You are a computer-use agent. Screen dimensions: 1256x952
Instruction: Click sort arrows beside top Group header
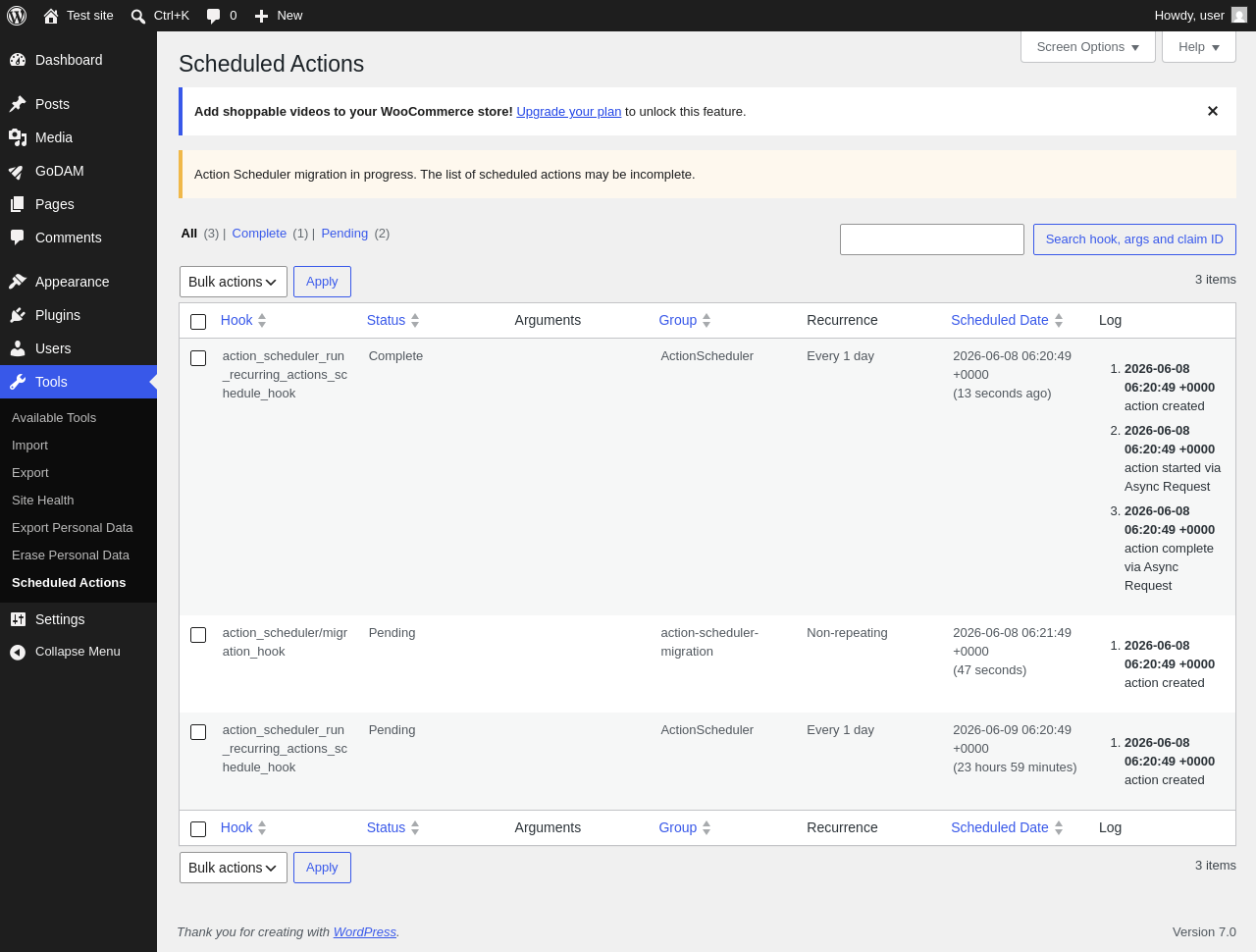(706, 320)
